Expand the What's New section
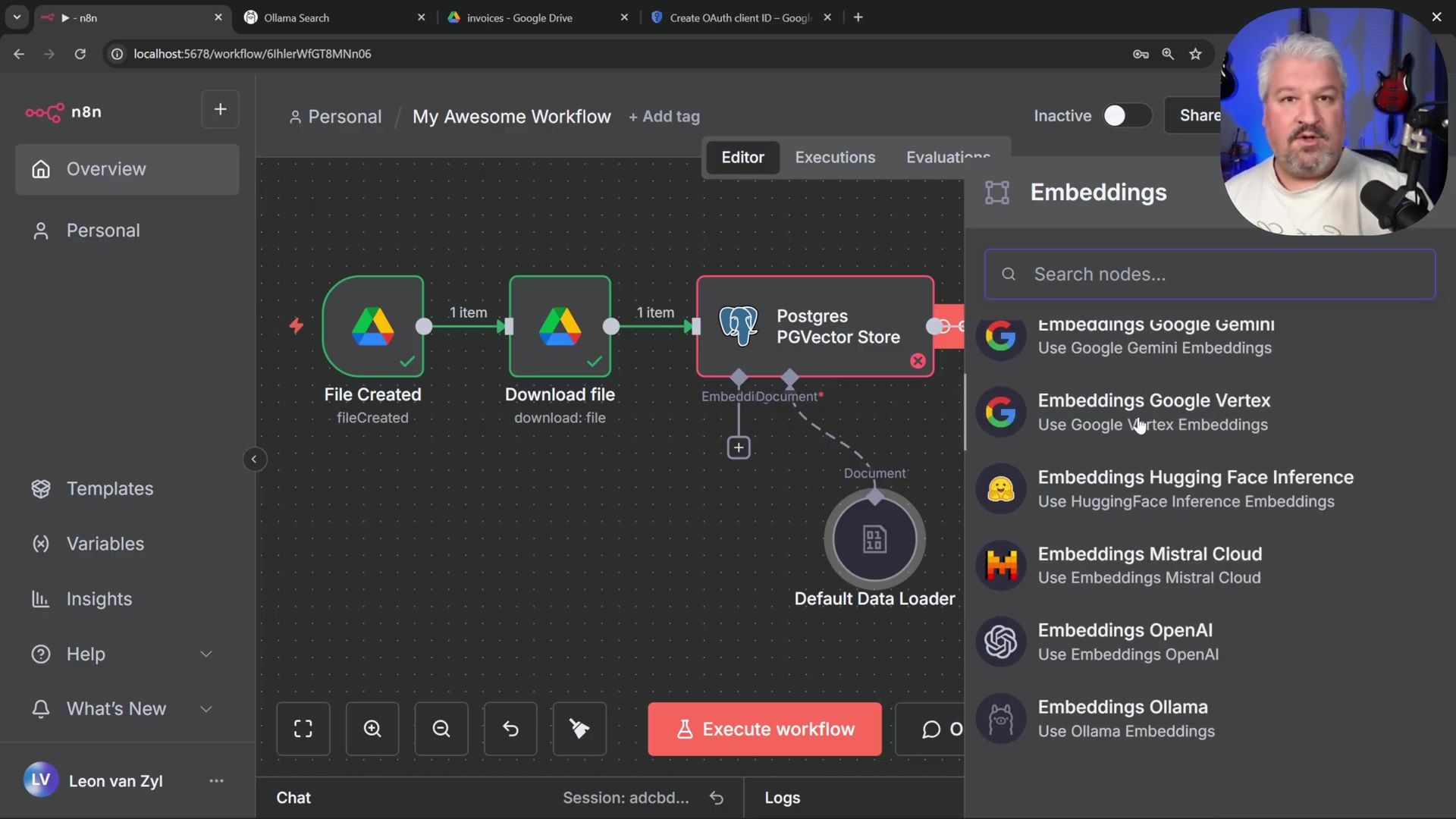1456x819 pixels. coord(206,709)
